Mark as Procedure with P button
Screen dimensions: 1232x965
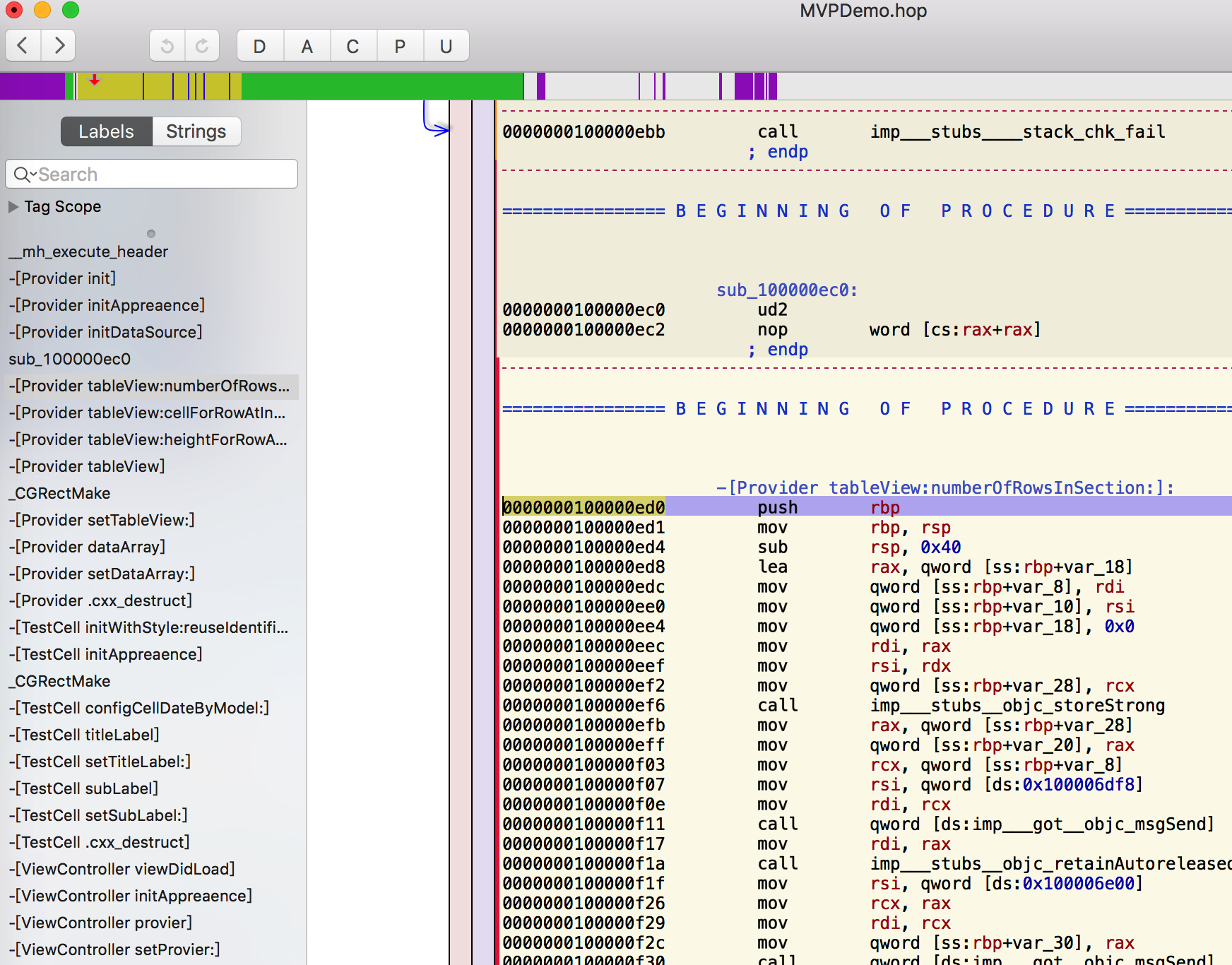tap(400, 47)
